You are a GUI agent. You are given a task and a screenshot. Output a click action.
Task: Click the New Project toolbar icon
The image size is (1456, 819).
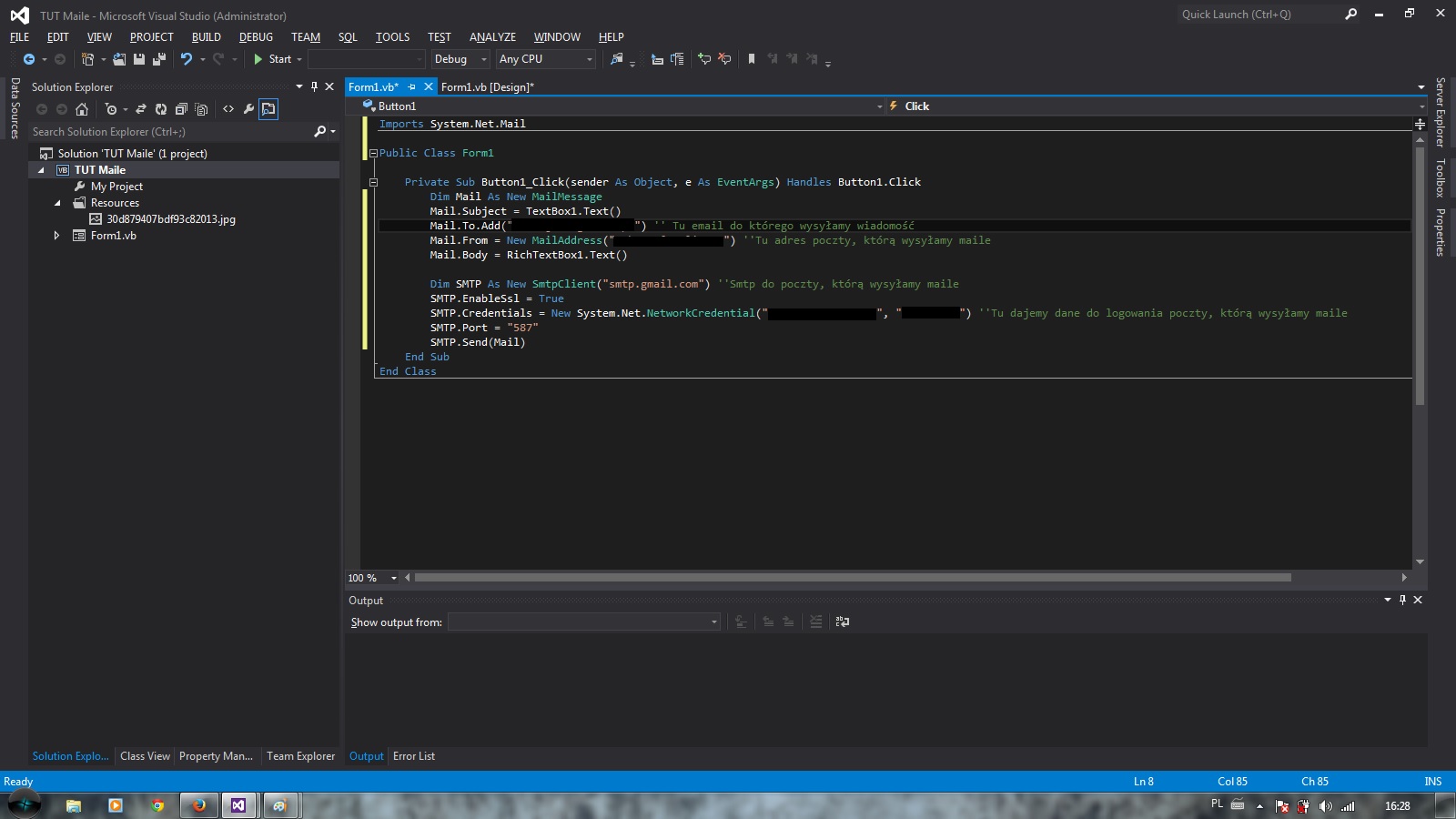tap(87, 59)
